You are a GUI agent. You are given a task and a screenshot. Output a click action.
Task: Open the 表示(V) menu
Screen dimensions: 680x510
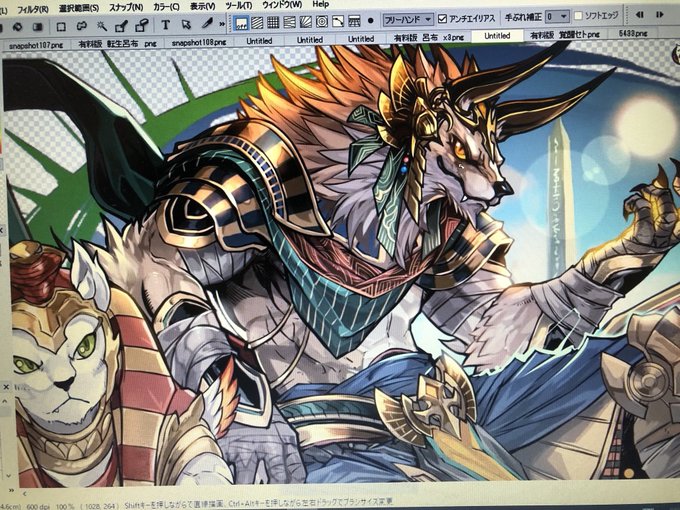(x=203, y=6)
